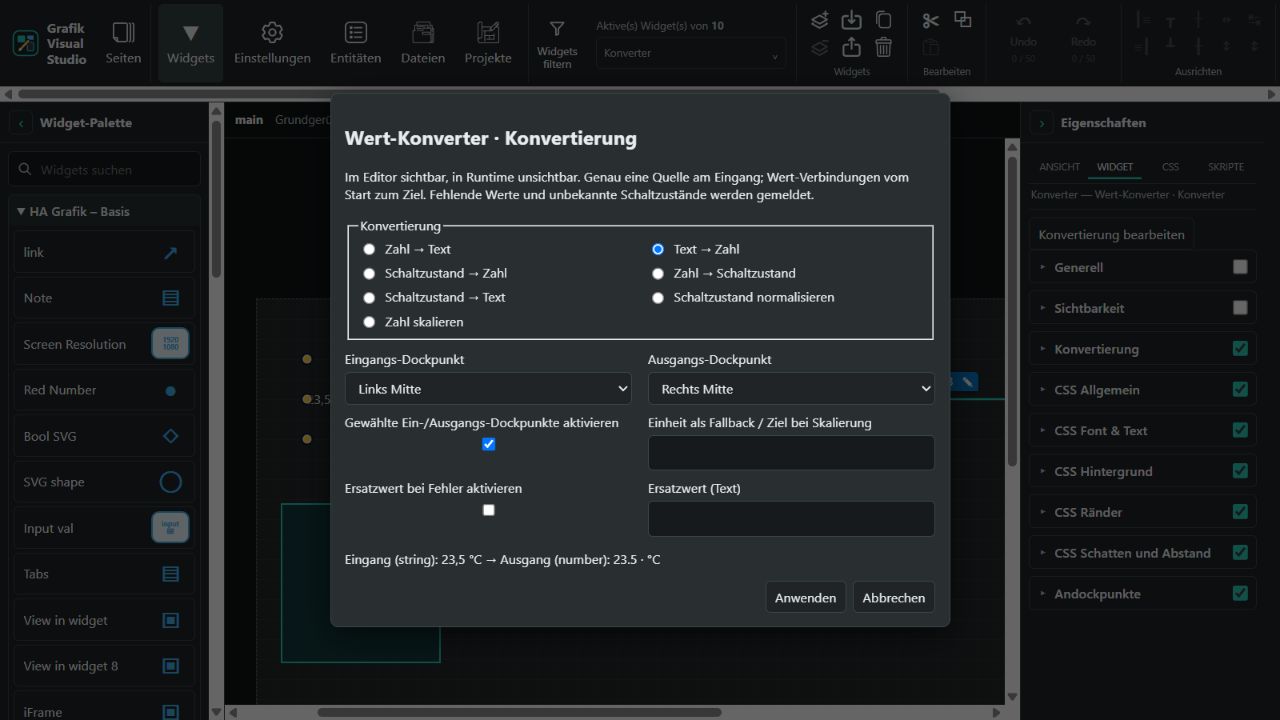Viewport: 1280px width, 720px height.
Task: Choose the Bool SVG diamond icon
Action: click(171, 436)
